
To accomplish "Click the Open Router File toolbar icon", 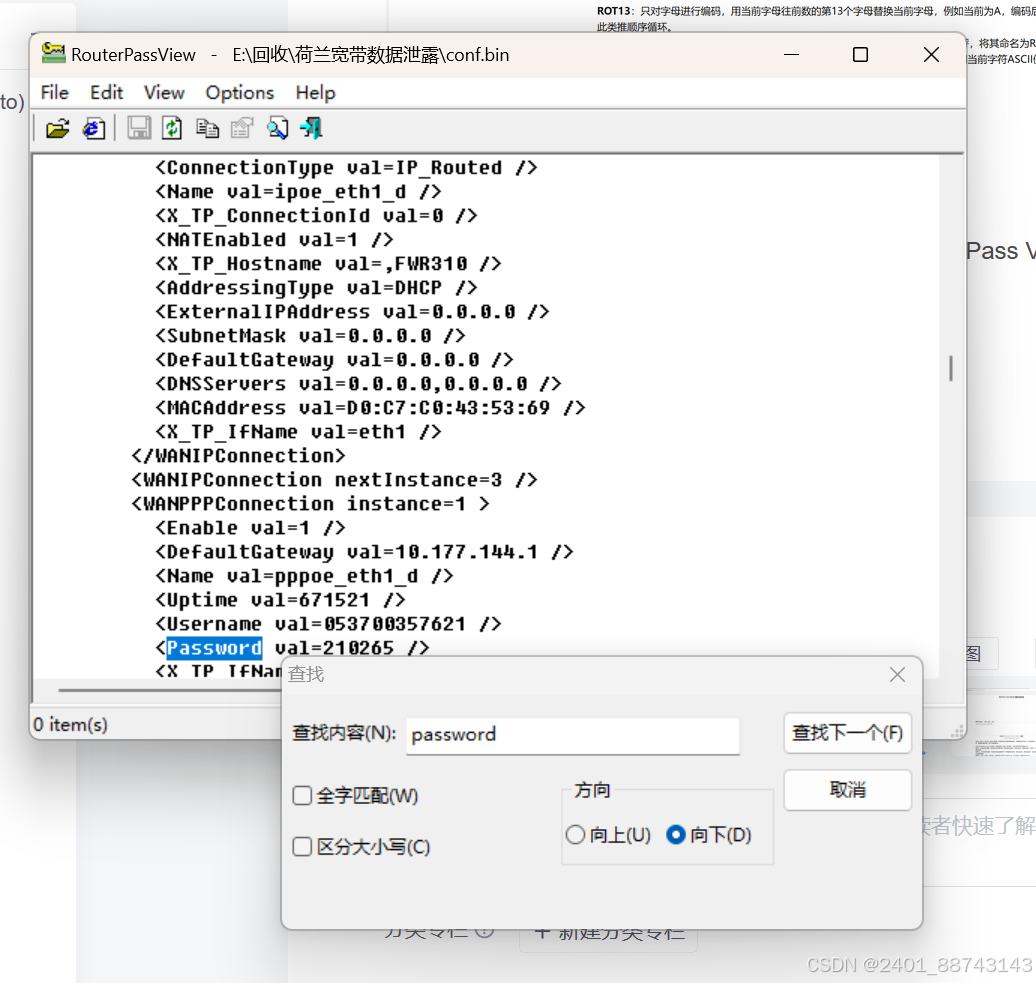I will click(x=57, y=128).
